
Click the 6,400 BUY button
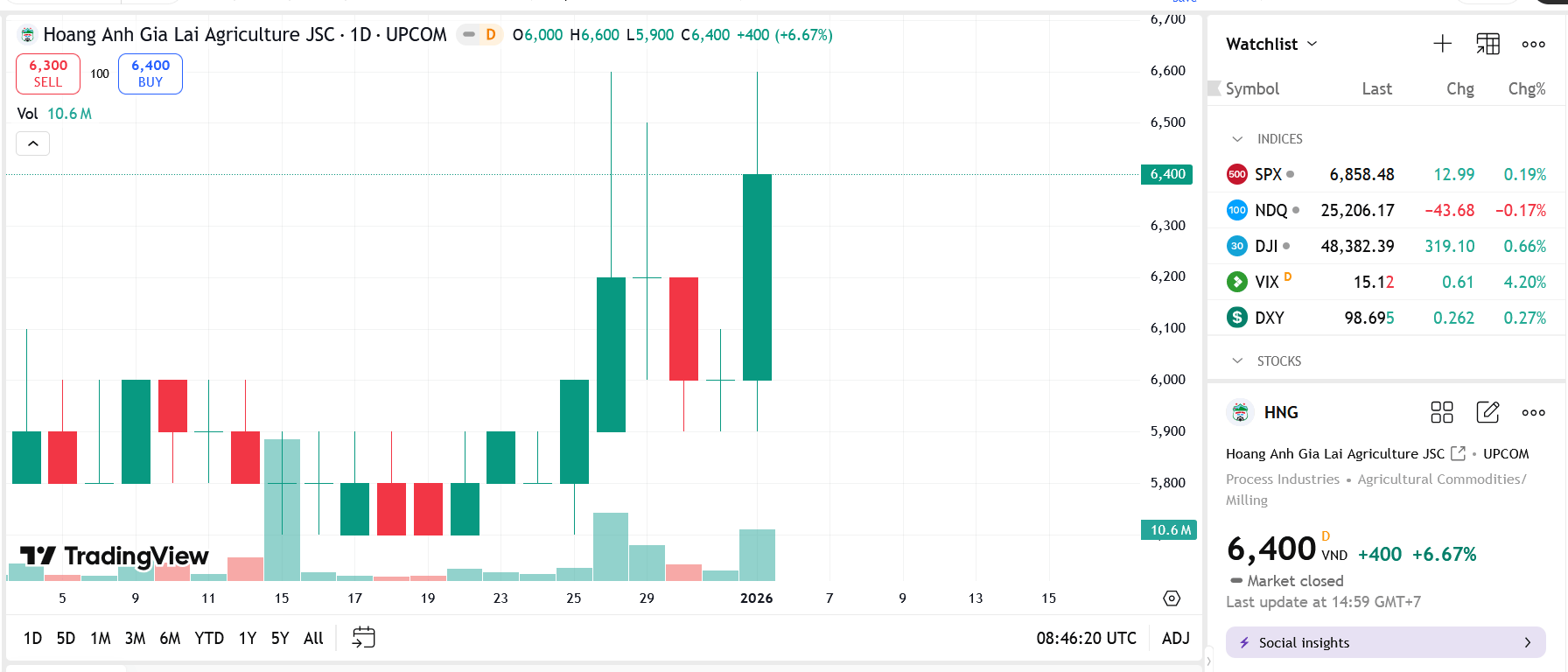150,73
